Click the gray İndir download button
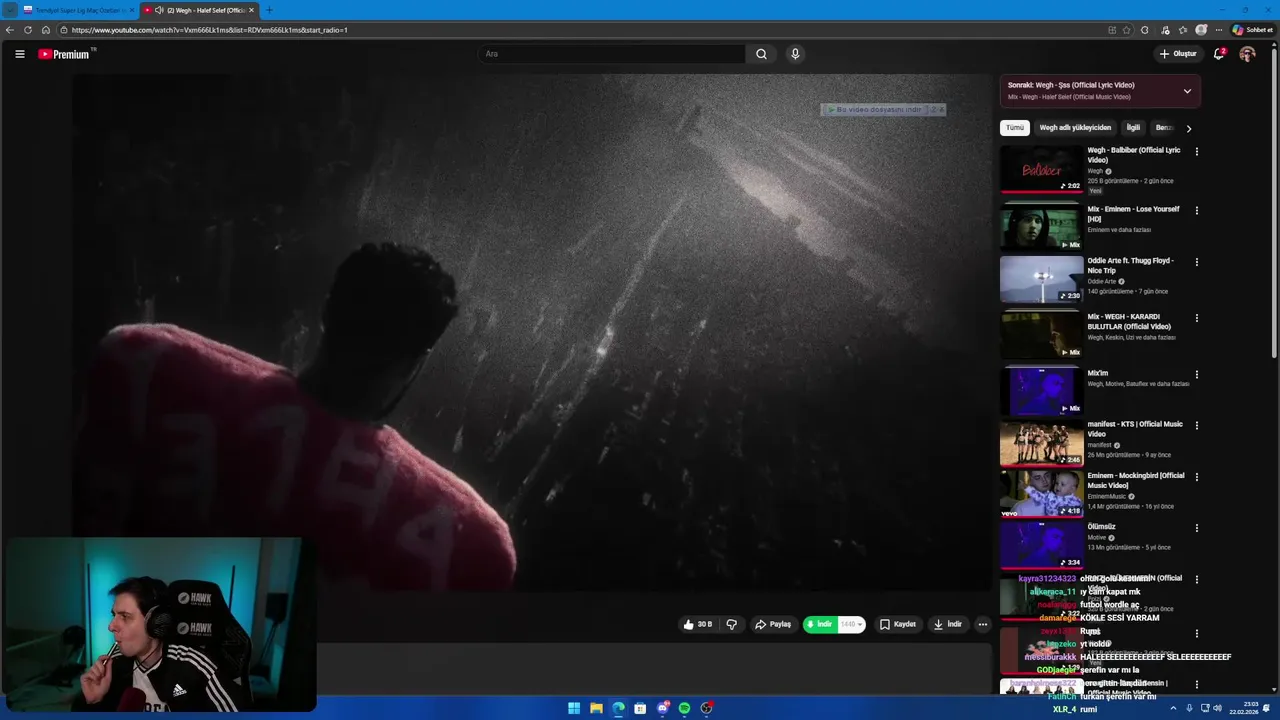 click(948, 624)
